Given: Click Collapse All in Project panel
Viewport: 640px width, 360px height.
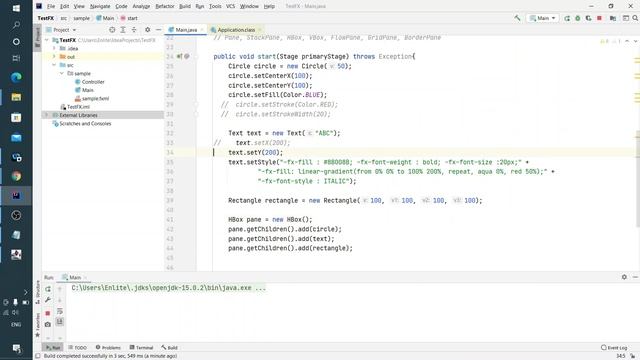Looking at the screenshot, I should [134, 30].
